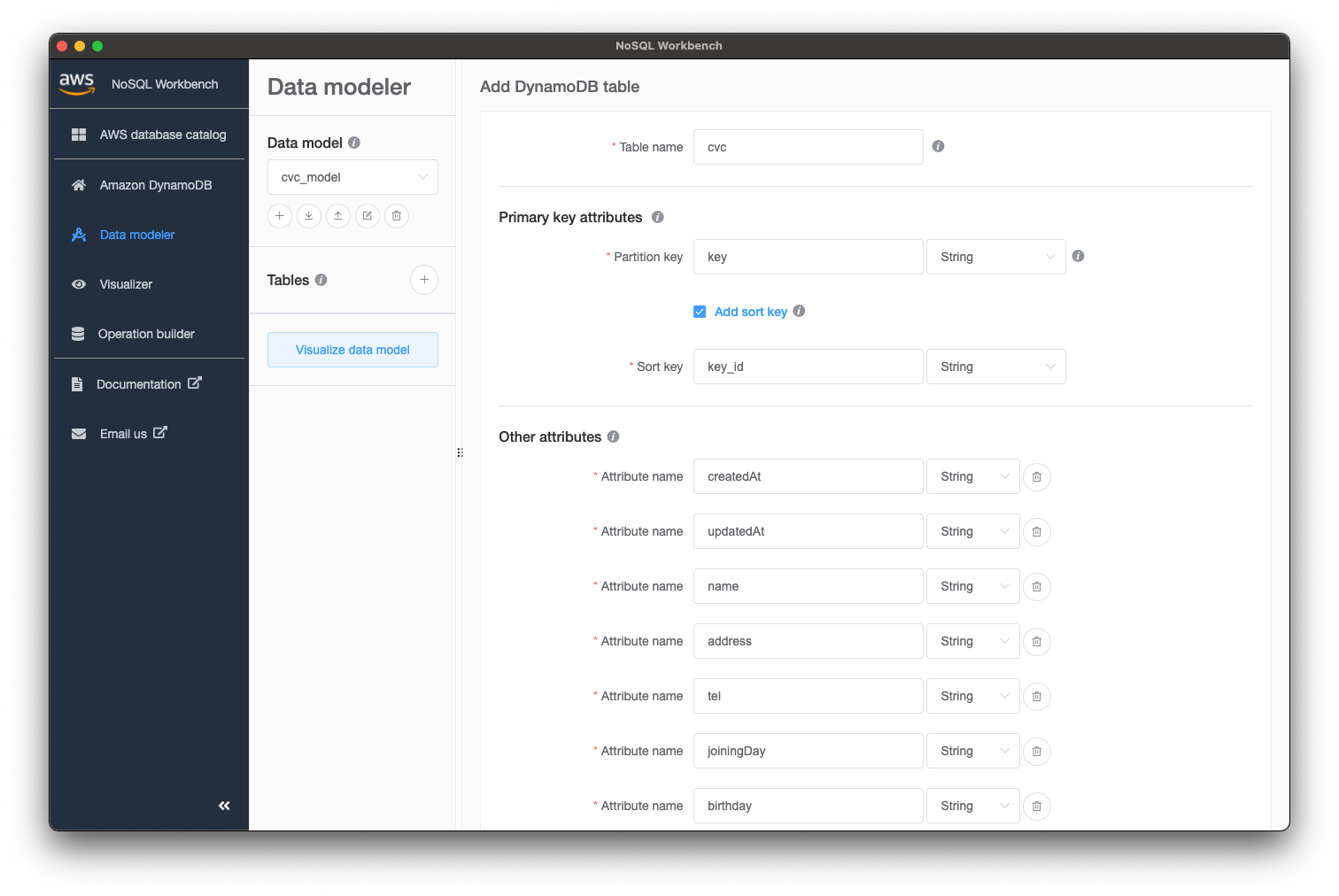Delete the updatedAt attribute row
This screenshot has height=896, width=1339.
click(1037, 532)
